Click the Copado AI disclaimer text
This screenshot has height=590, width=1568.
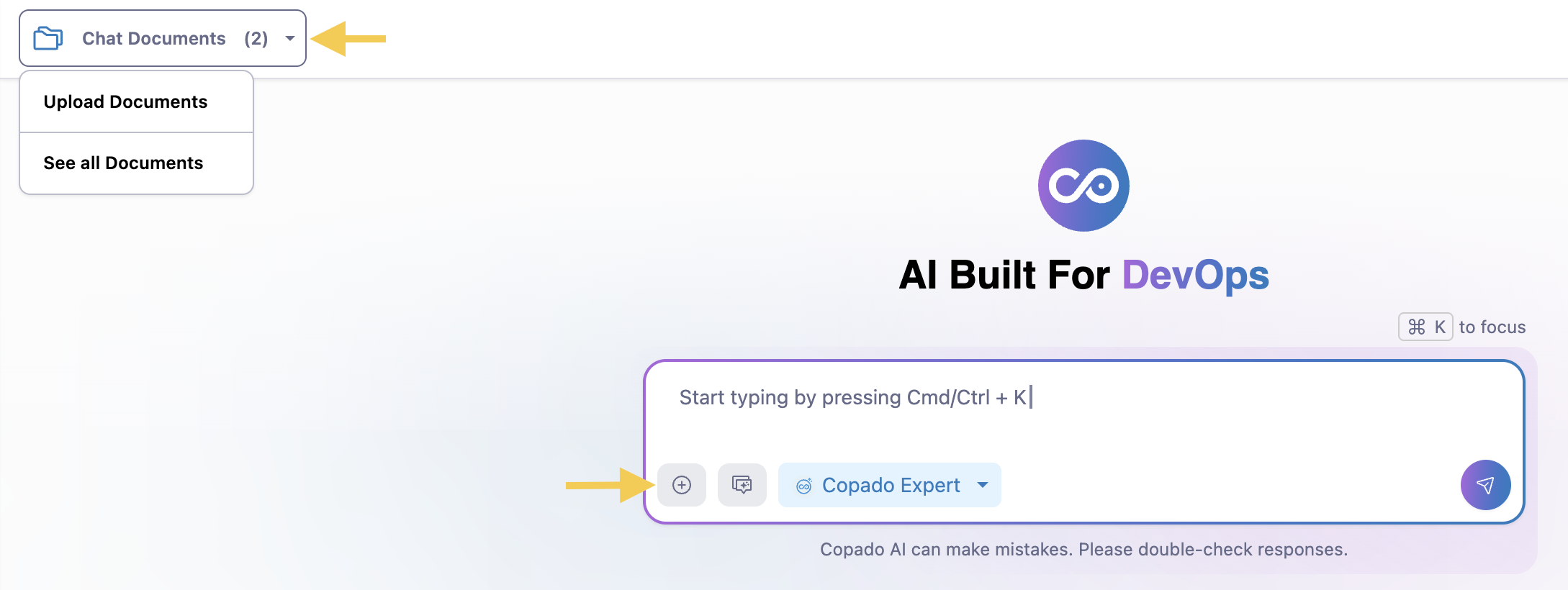coord(1083,550)
